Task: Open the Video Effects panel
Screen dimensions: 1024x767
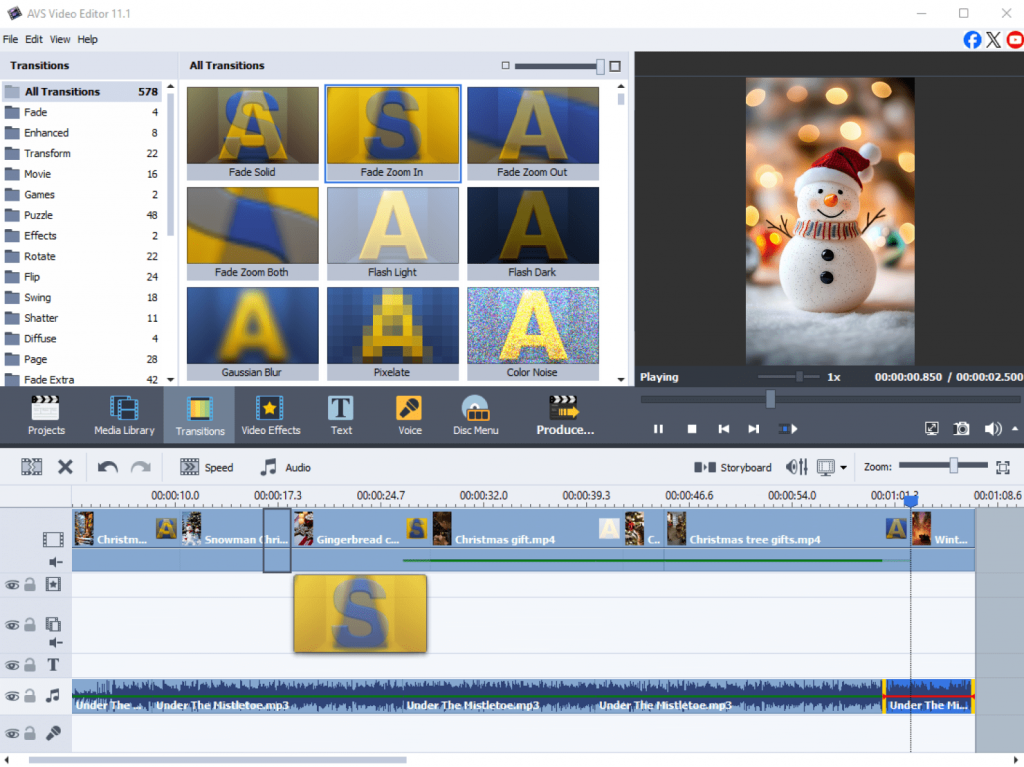Action: pyautogui.click(x=270, y=415)
